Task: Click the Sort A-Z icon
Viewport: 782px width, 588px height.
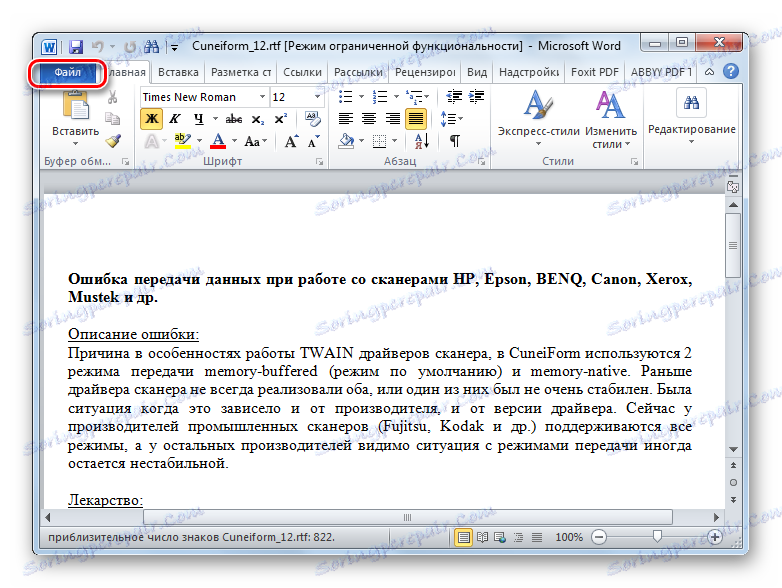Action: [421, 141]
